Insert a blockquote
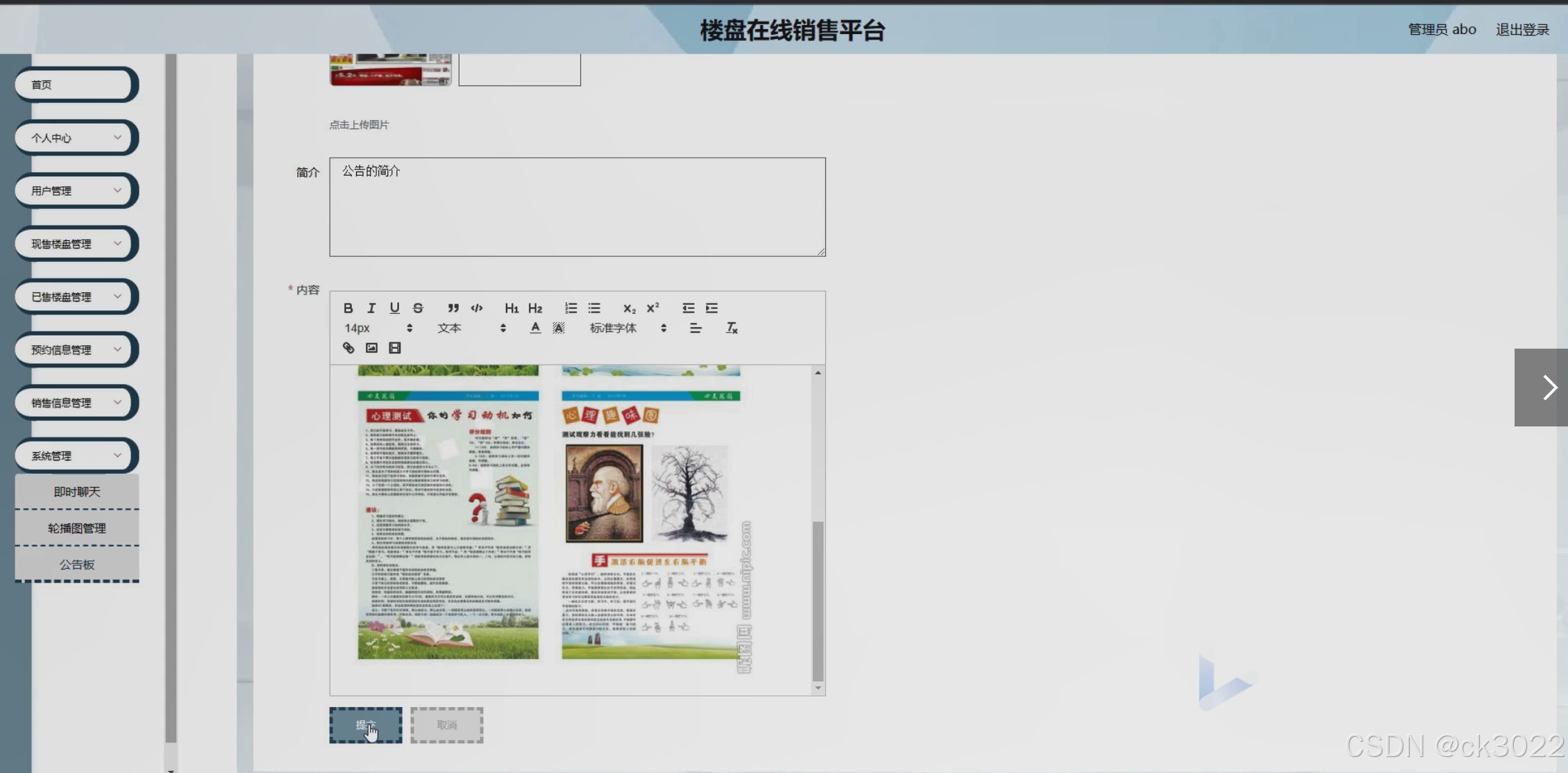Viewport: 1568px width, 773px height. [x=453, y=308]
